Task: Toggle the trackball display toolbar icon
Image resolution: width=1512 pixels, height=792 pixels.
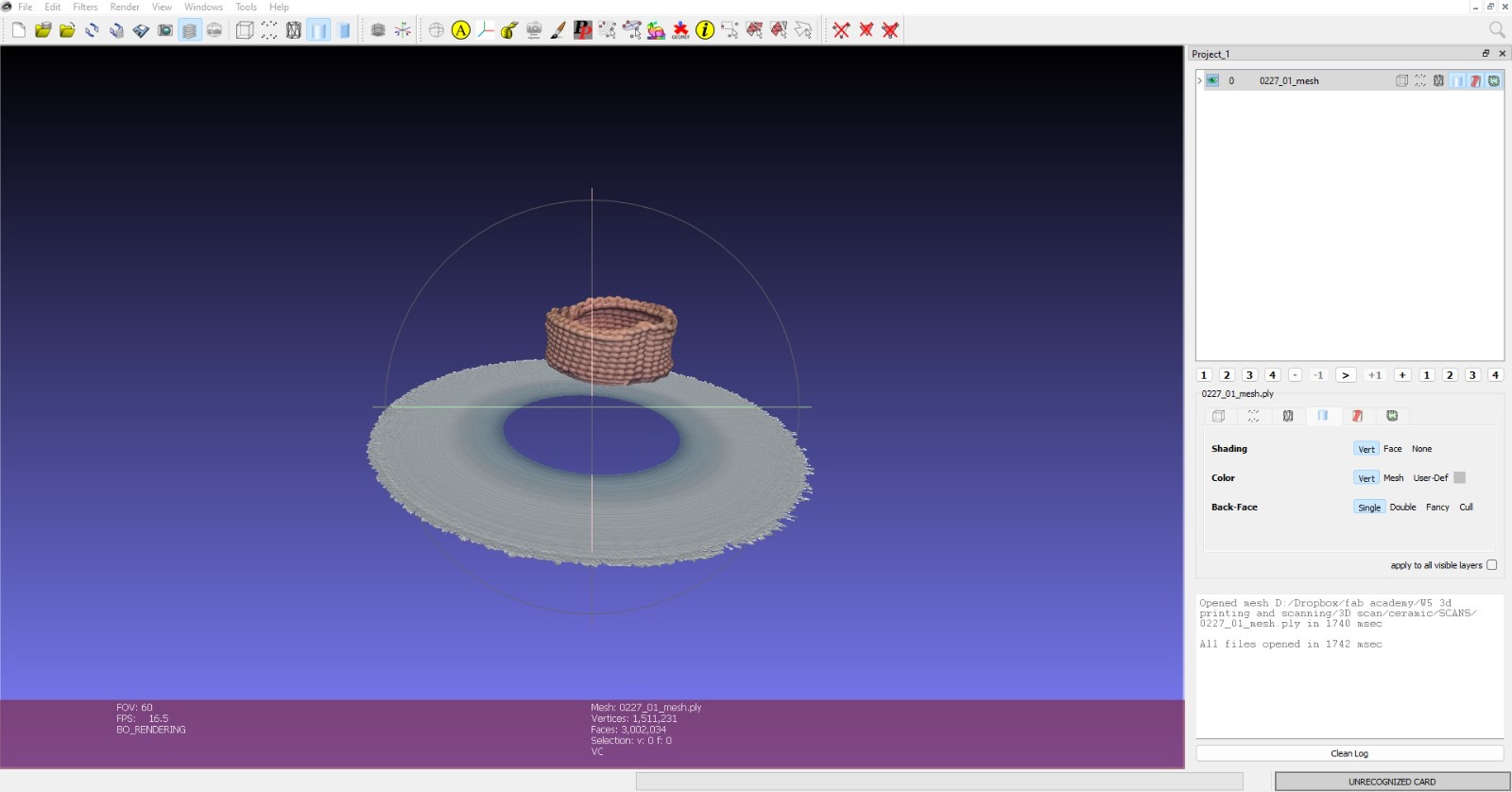Action: (437, 30)
